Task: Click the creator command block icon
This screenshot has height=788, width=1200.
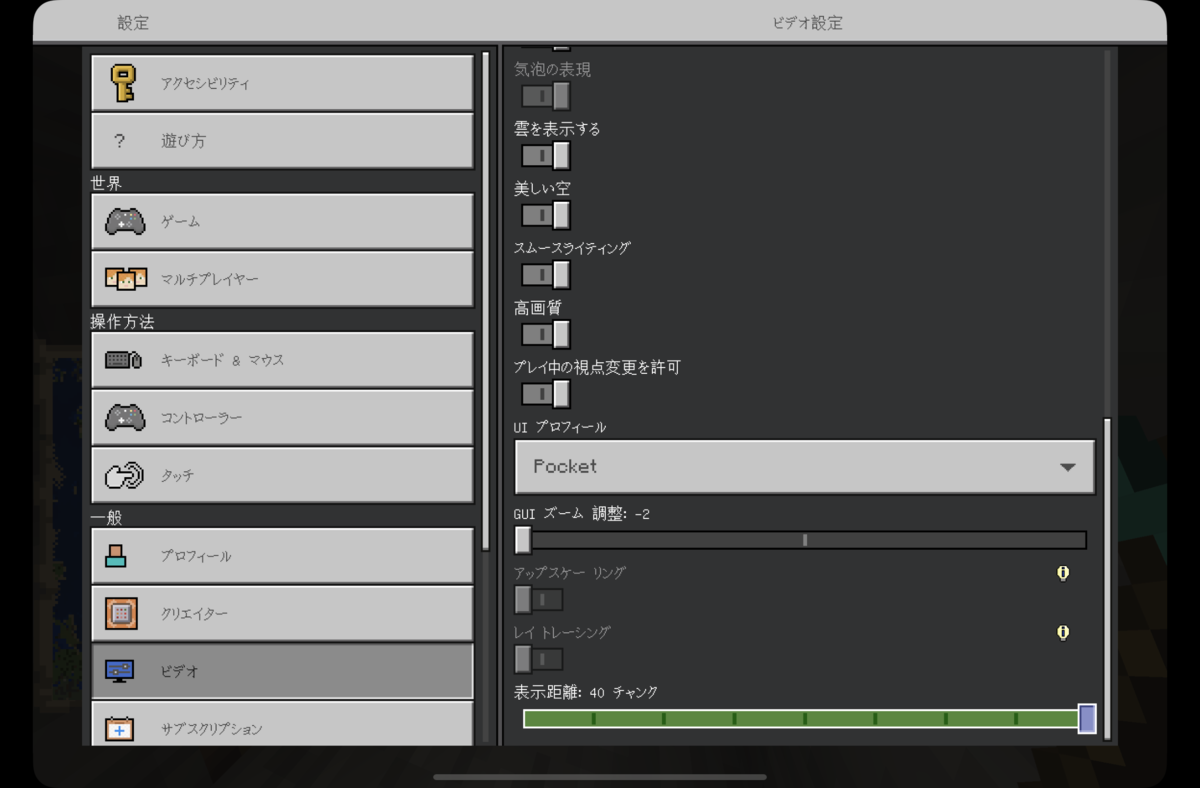Action: (x=121, y=613)
